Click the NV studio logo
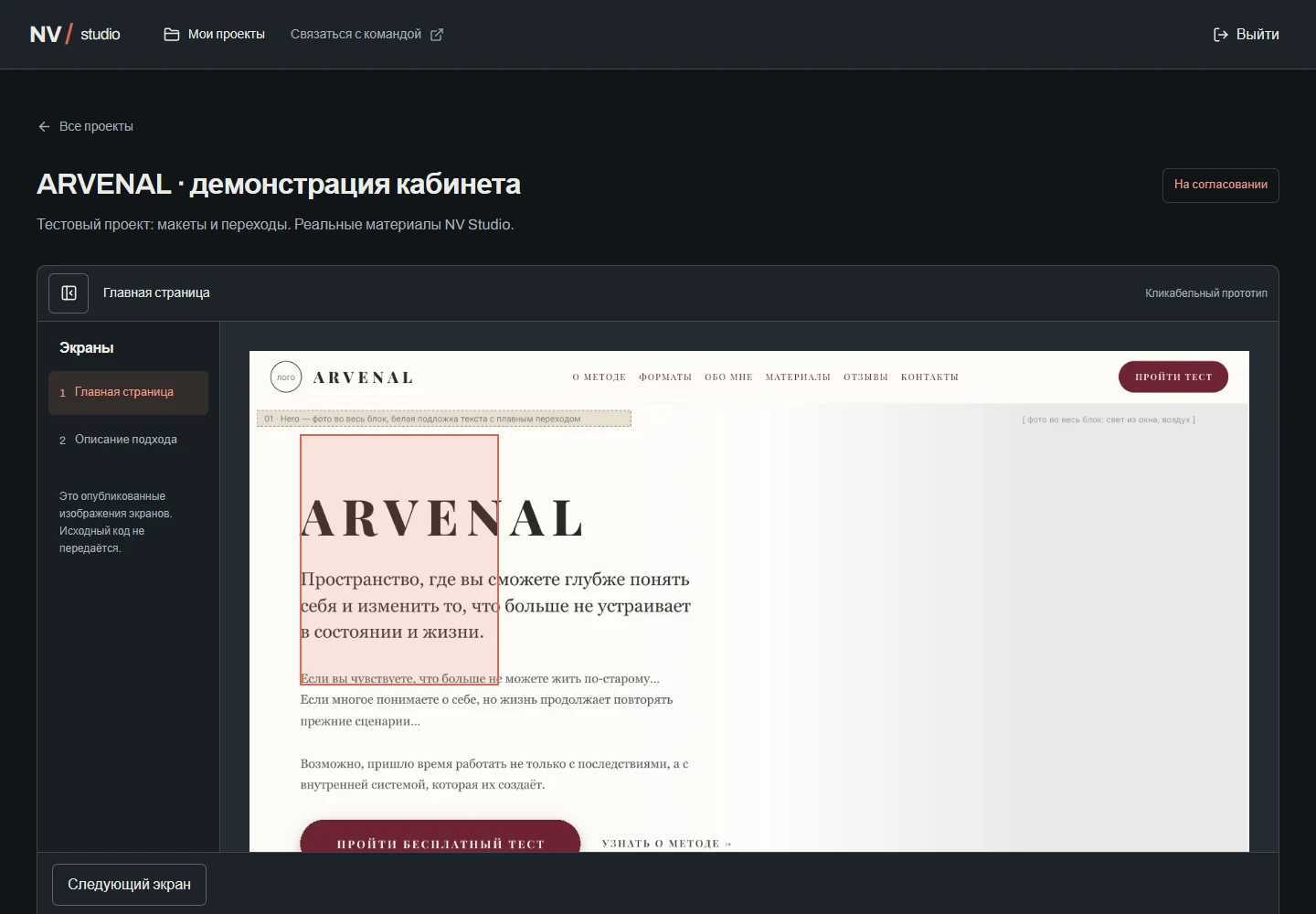The image size is (1316, 914). pos(75,35)
